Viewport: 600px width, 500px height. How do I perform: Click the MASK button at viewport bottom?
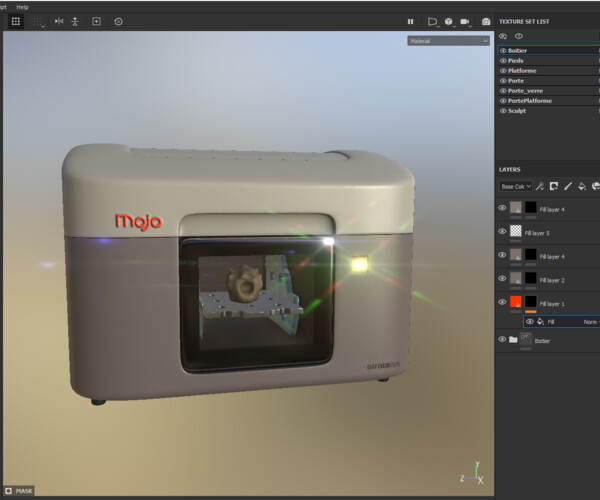(19, 491)
